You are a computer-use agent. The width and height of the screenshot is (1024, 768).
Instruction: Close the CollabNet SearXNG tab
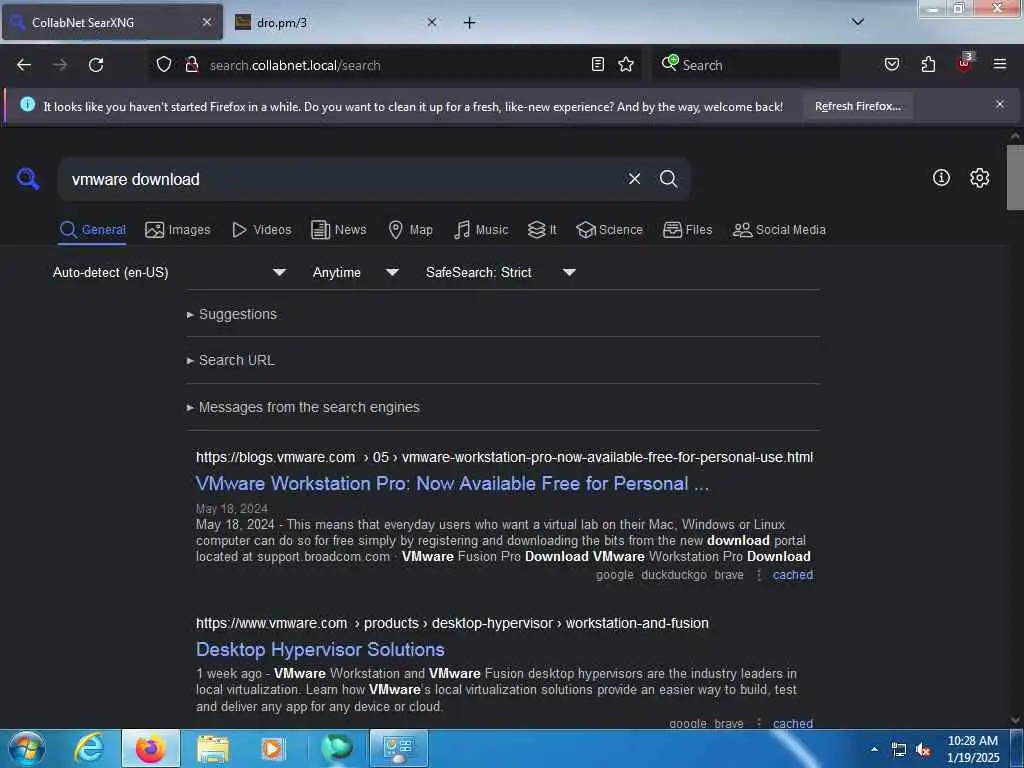206,22
